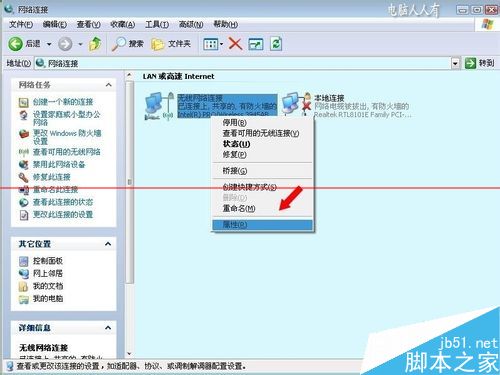This screenshot has width=500, height=375.
Task: Expand the address bar dropdown
Action: [x=455, y=63]
